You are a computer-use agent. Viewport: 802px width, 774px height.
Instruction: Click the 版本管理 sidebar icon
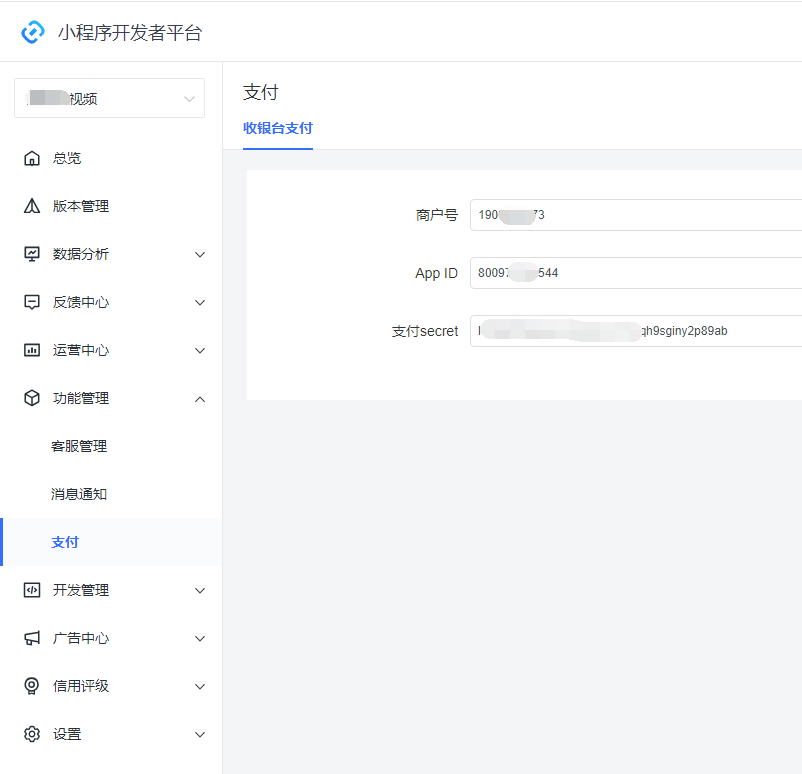click(32, 206)
